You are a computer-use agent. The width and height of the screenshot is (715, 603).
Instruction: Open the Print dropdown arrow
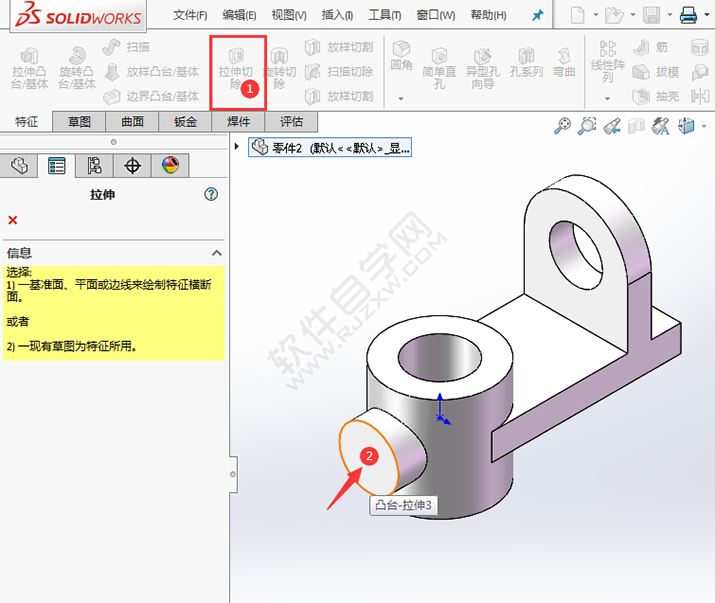(707, 15)
